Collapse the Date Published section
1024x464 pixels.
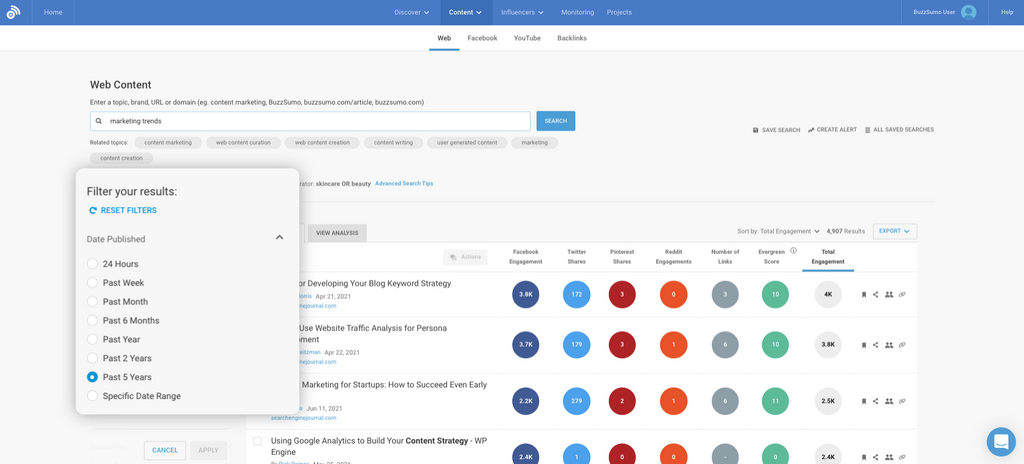click(x=279, y=238)
